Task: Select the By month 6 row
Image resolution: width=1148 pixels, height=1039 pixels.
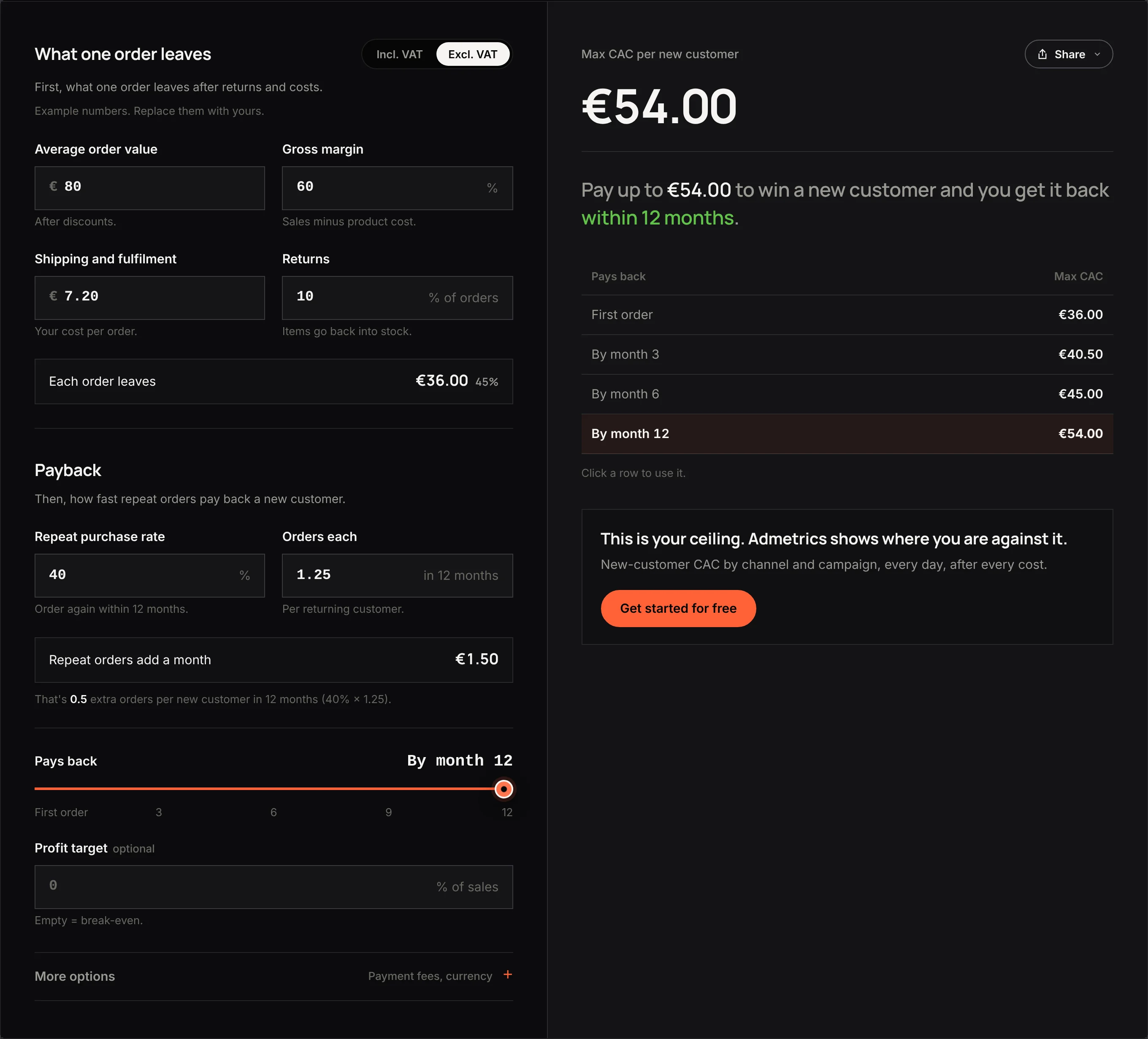Action: pyautogui.click(x=847, y=394)
